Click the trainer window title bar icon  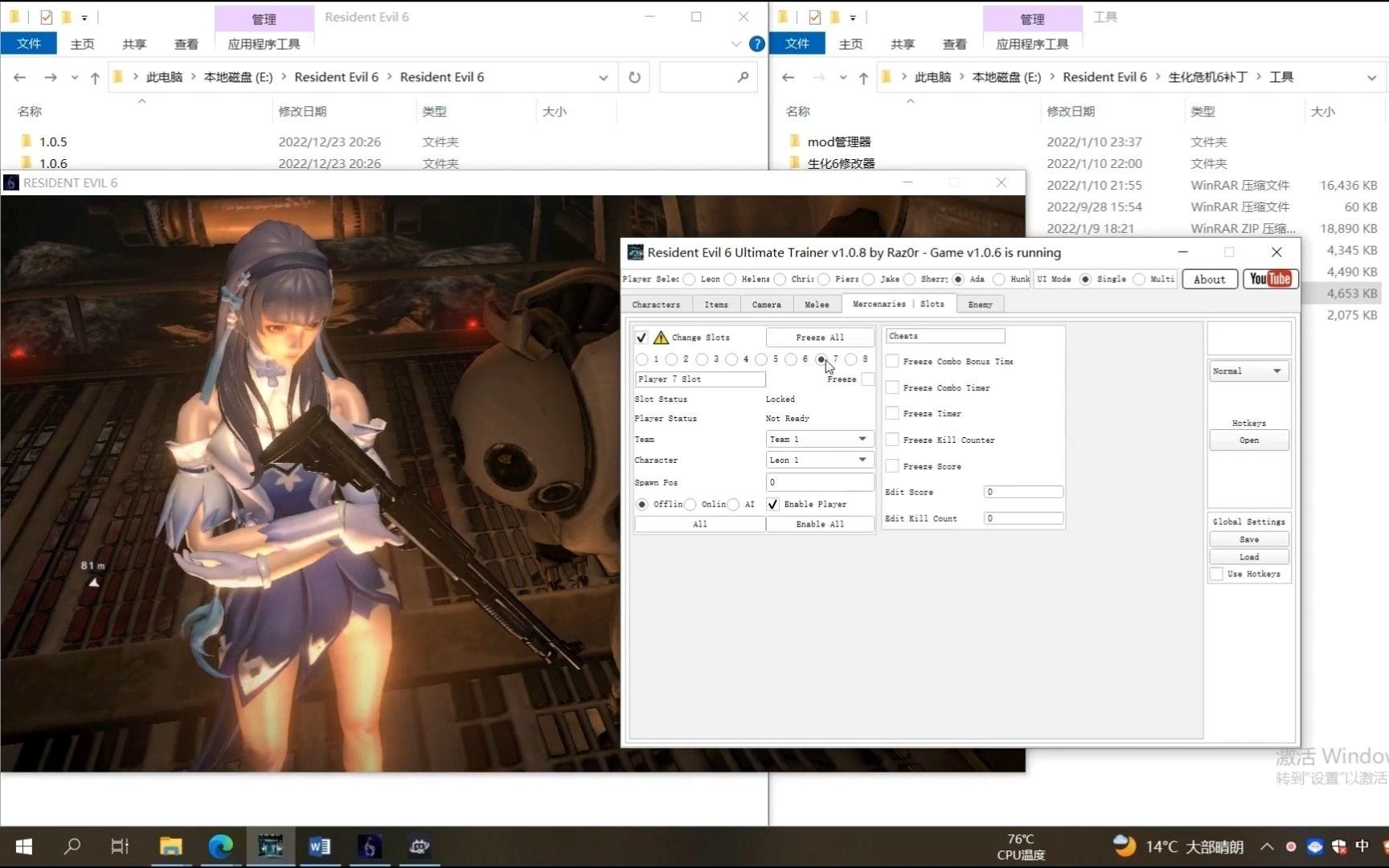click(x=635, y=252)
